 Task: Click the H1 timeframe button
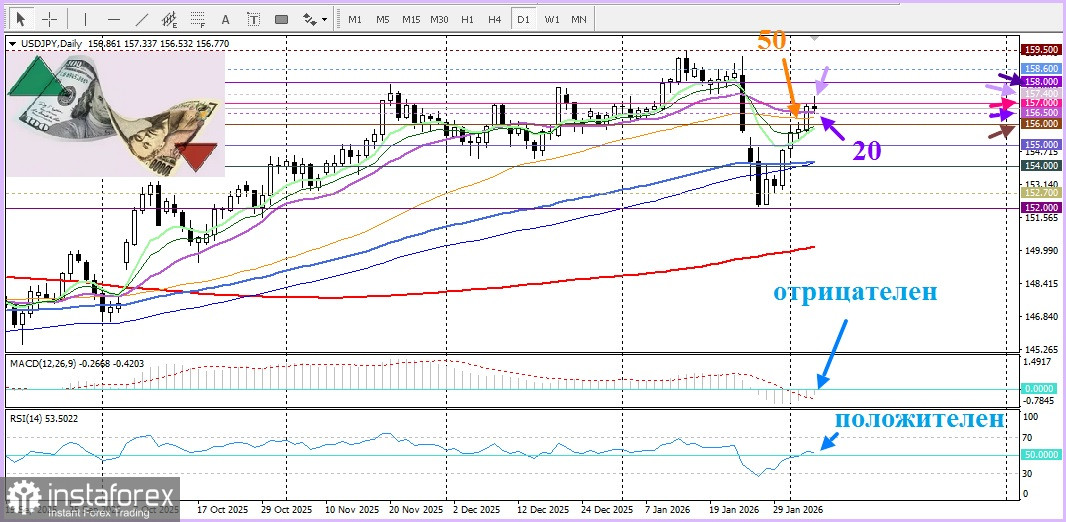[467, 19]
